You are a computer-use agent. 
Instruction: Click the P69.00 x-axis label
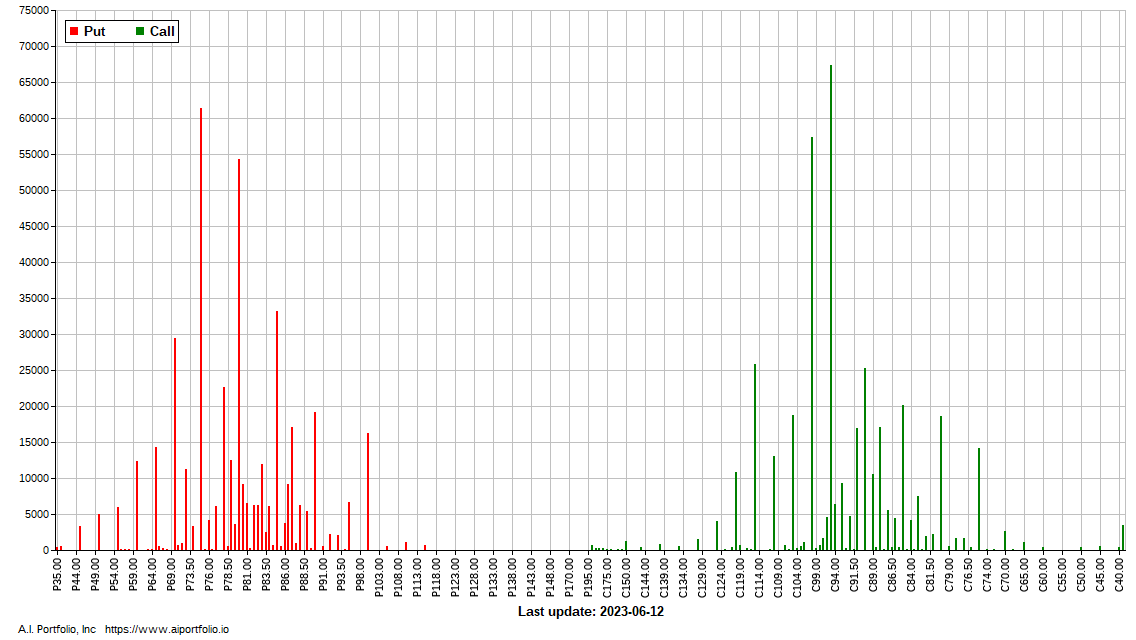coord(171,575)
